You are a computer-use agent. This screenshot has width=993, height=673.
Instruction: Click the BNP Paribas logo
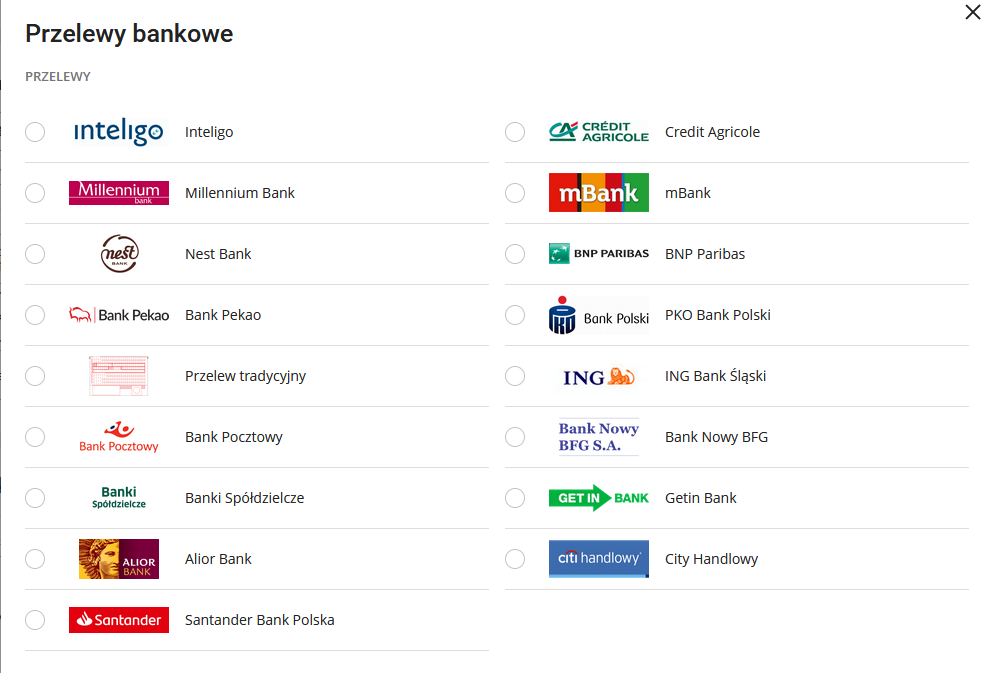click(x=598, y=253)
